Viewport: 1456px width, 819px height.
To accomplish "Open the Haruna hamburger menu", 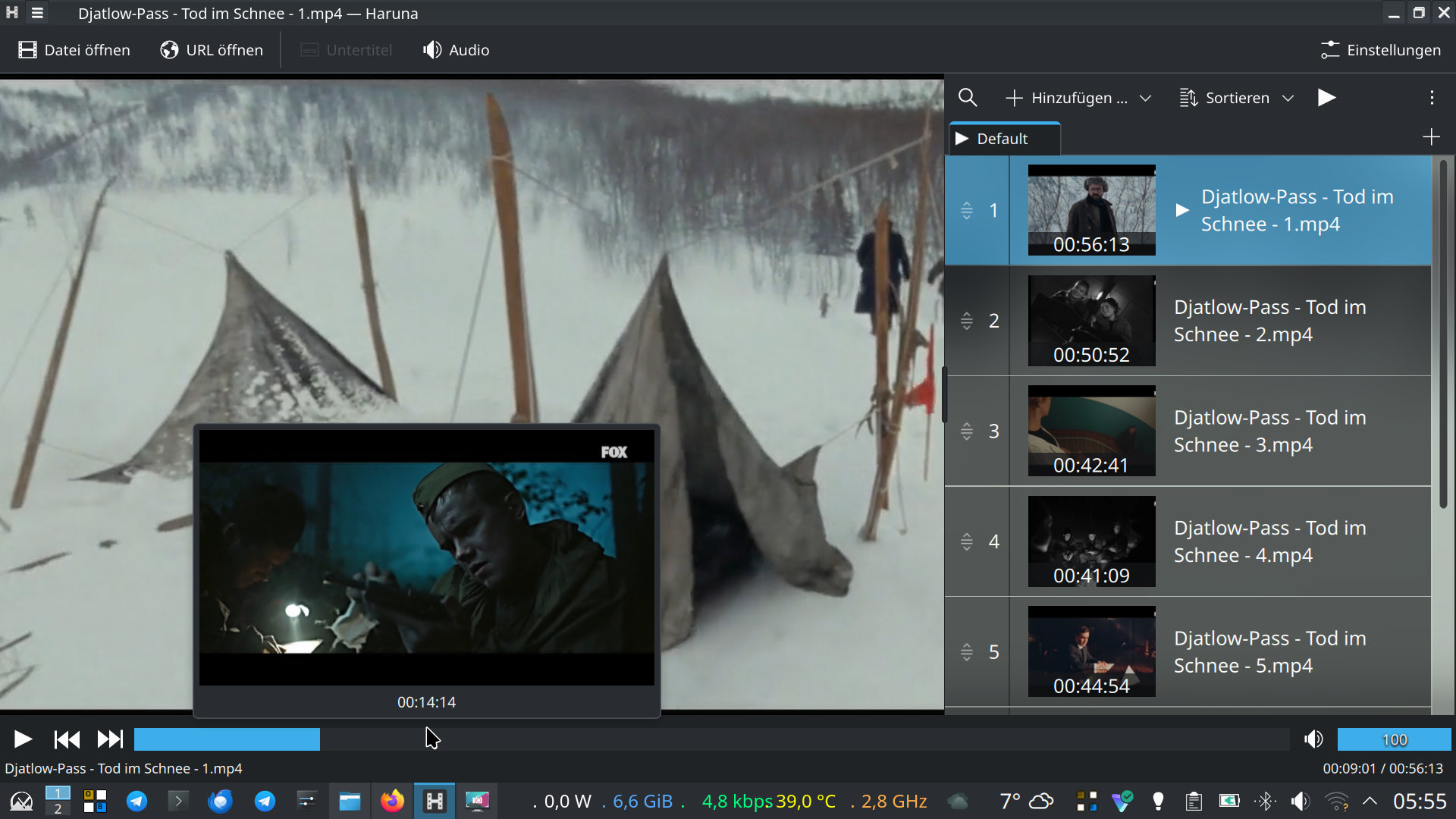I will pyautogui.click(x=36, y=13).
